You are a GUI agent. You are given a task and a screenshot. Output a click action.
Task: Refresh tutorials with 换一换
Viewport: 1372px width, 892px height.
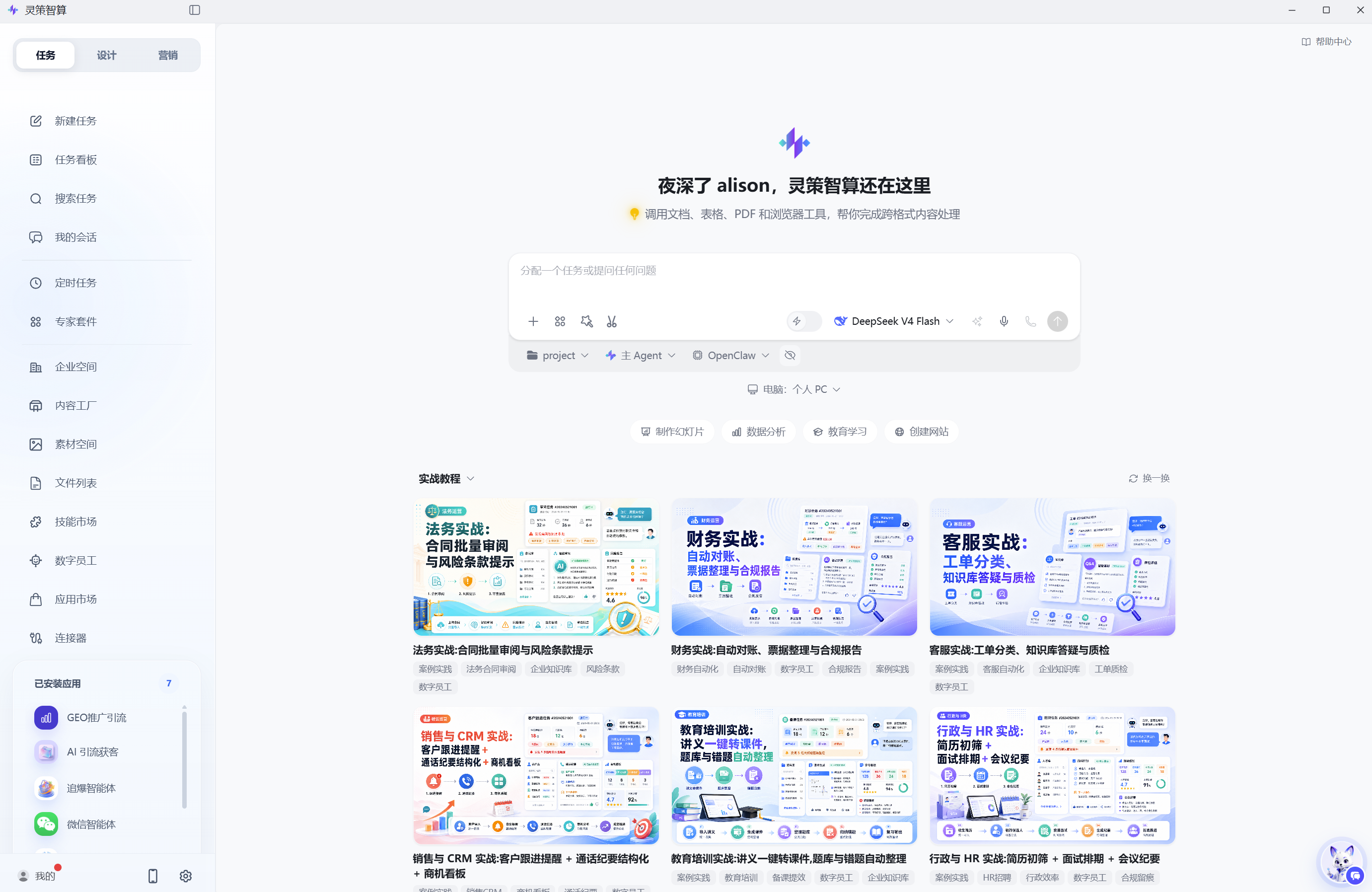point(1149,478)
